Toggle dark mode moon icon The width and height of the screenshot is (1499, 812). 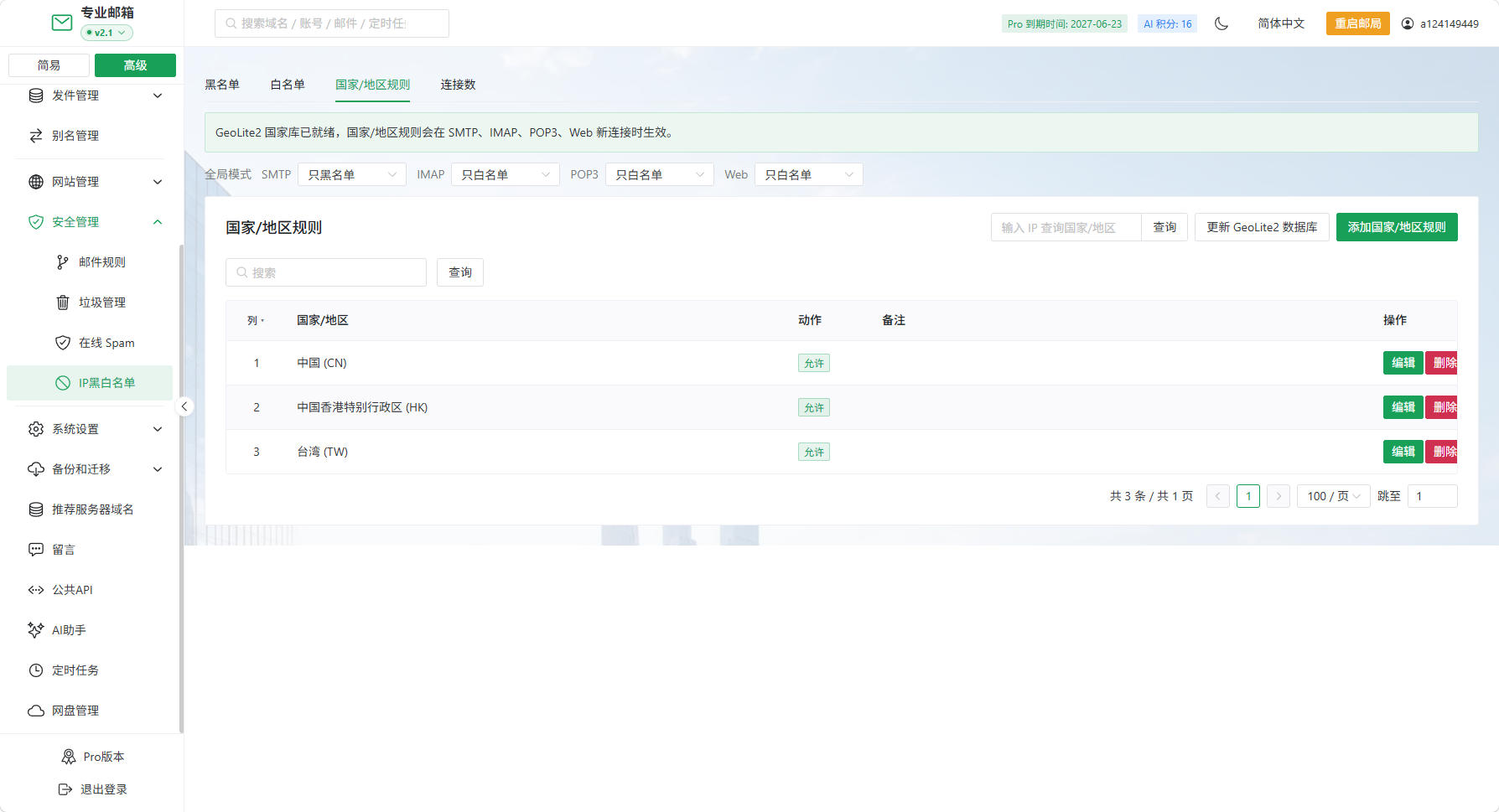(x=1222, y=23)
